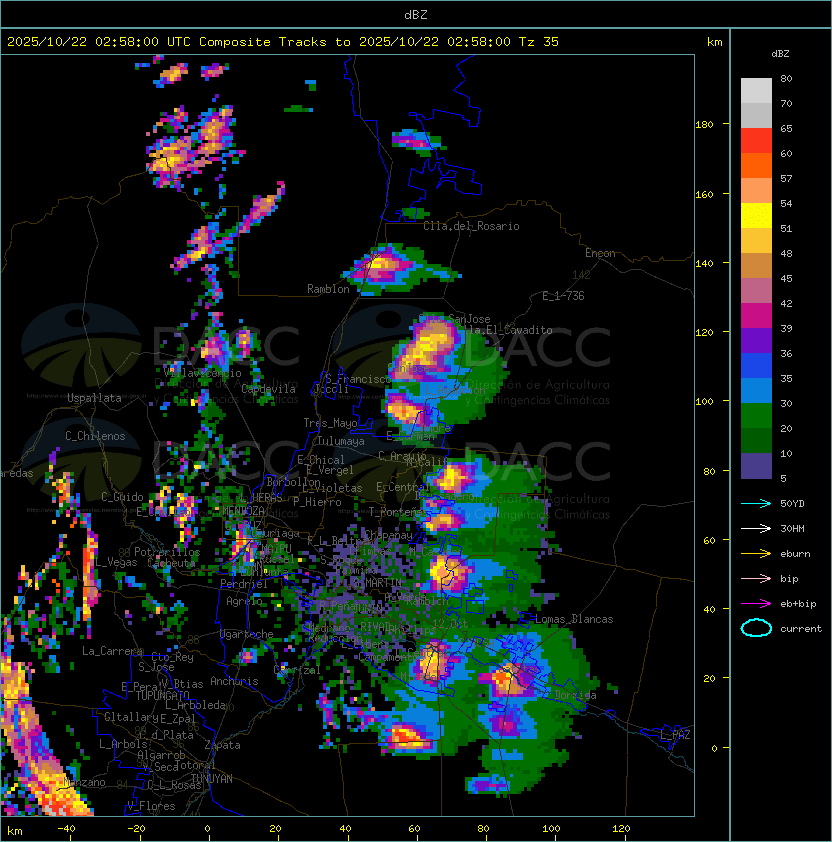Image resolution: width=832 pixels, height=842 pixels.
Task: Click the 'C_Chilenos' place label
Action: point(95,436)
